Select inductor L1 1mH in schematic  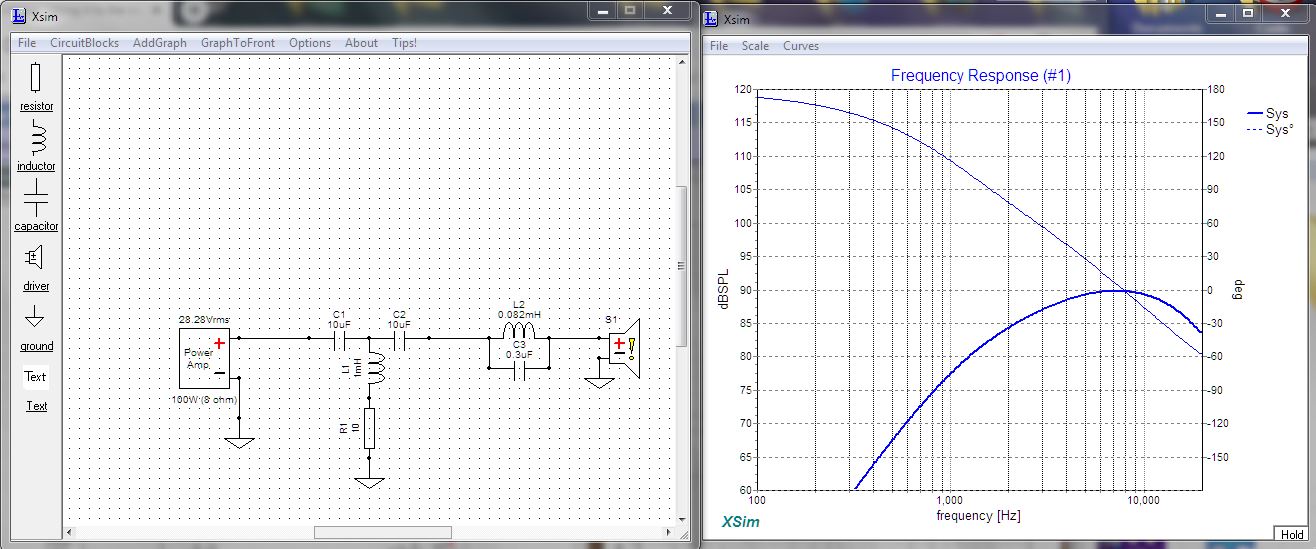point(376,370)
